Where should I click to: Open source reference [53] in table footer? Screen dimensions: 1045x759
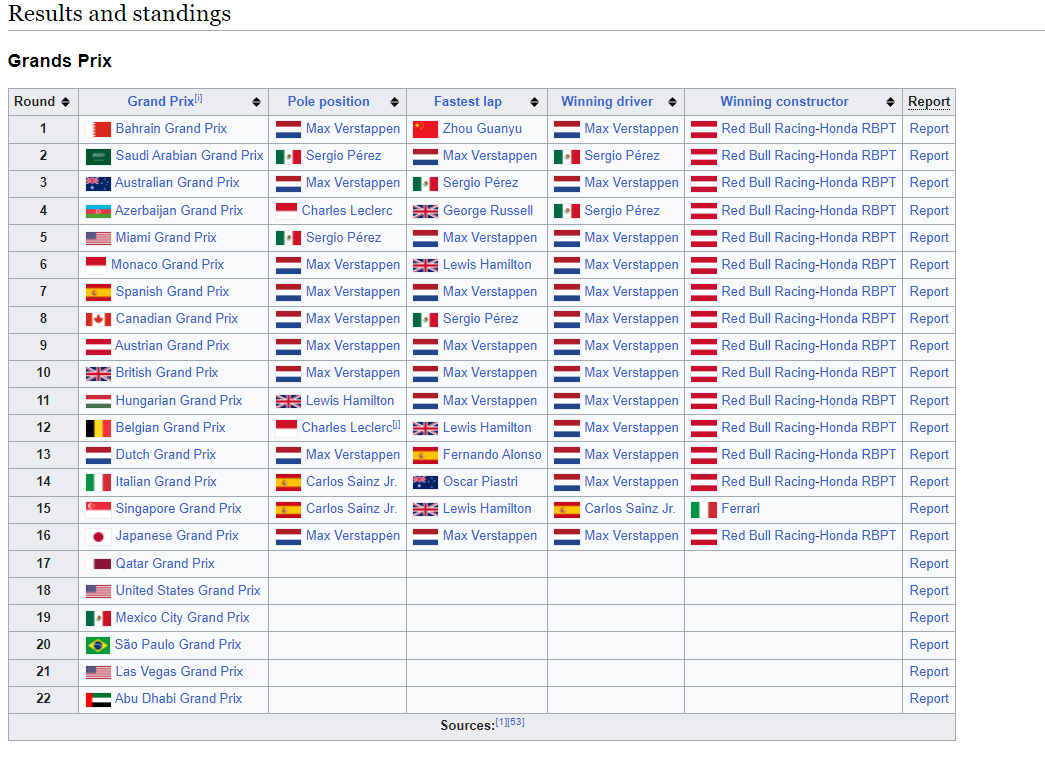517,722
